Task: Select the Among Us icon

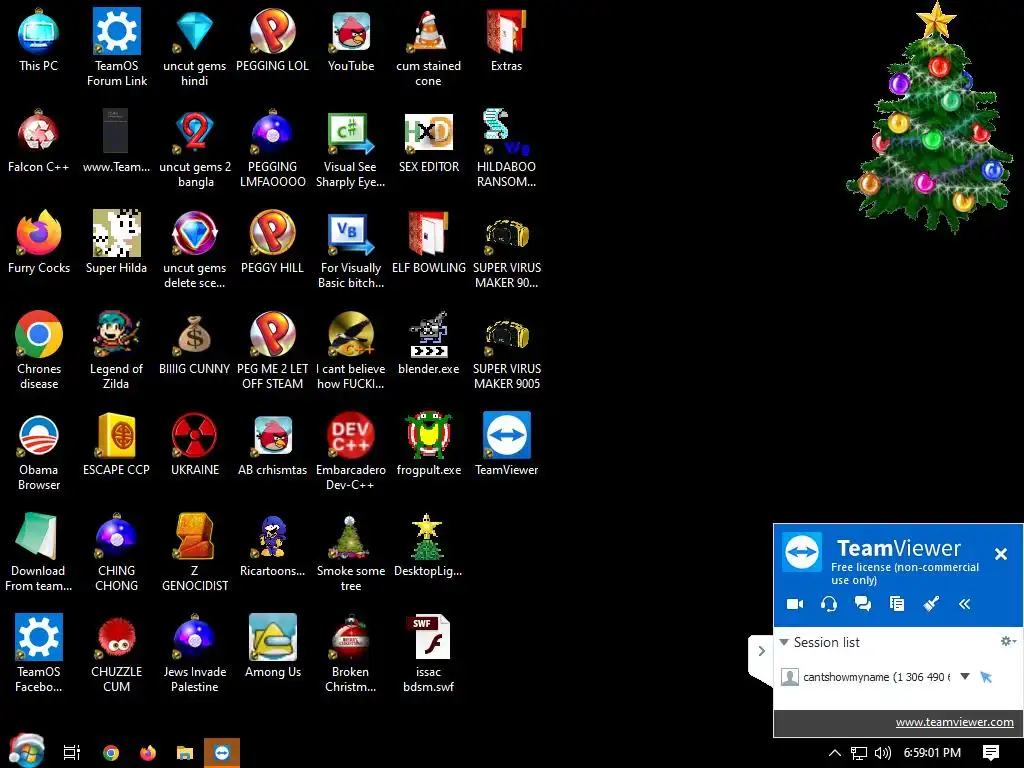Action: click(x=272, y=646)
